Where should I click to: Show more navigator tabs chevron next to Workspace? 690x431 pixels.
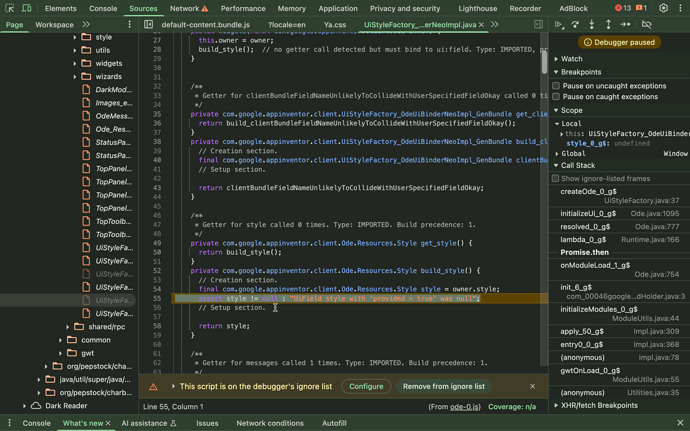click(86, 25)
